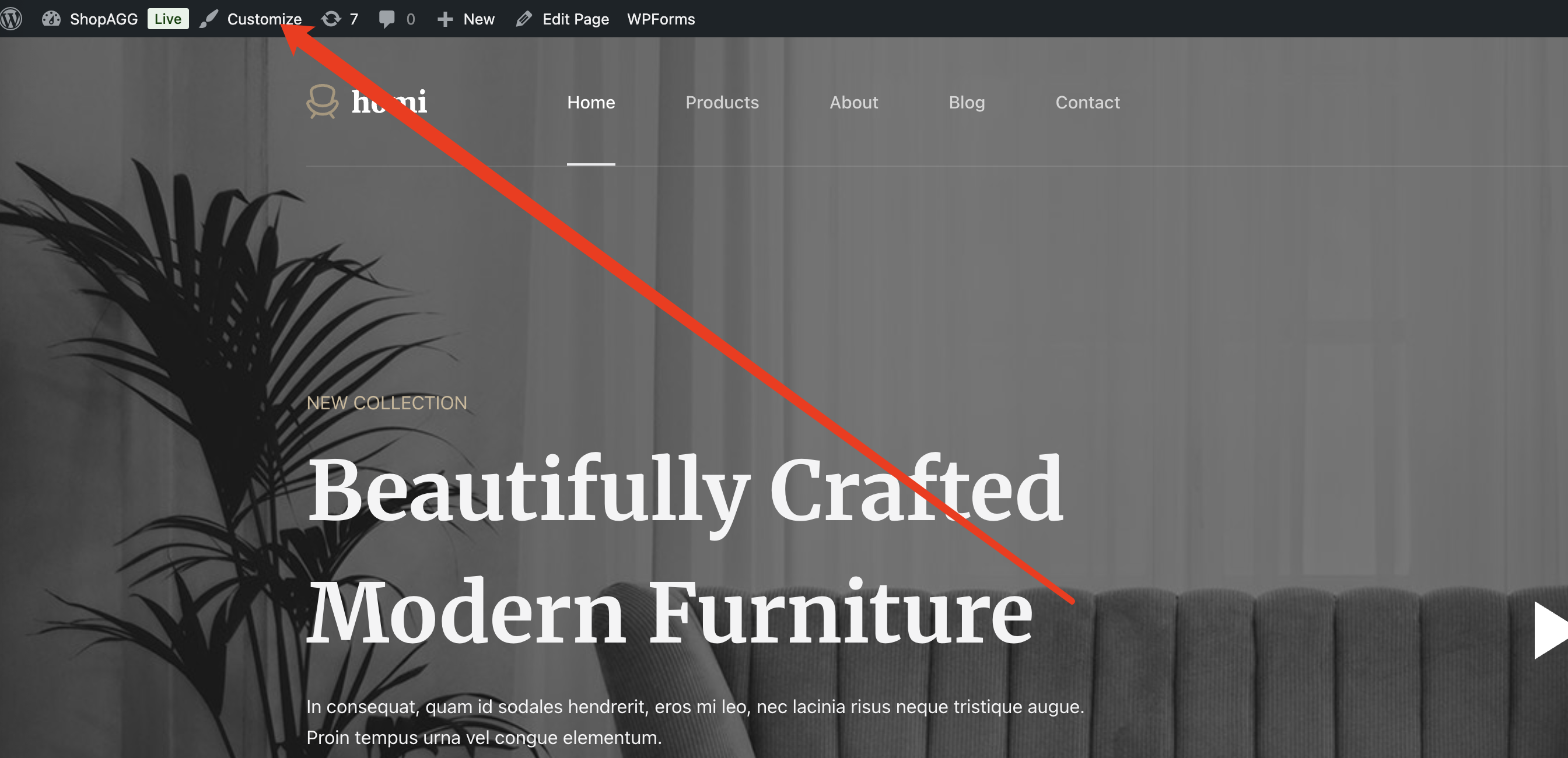Click the Beautifully Crafted Modern Furniture heading
This screenshot has height=758, width=1568.
point(685,550)
